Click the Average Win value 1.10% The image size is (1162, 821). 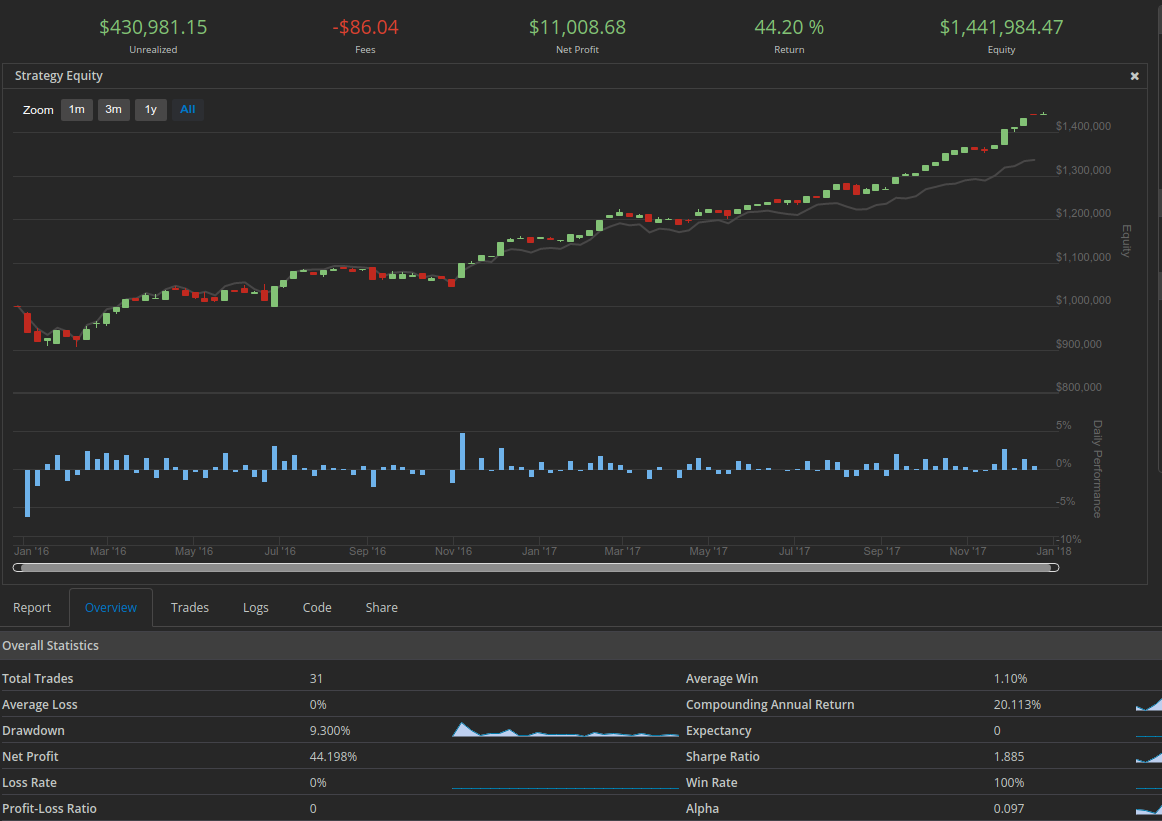point(1010,679)
